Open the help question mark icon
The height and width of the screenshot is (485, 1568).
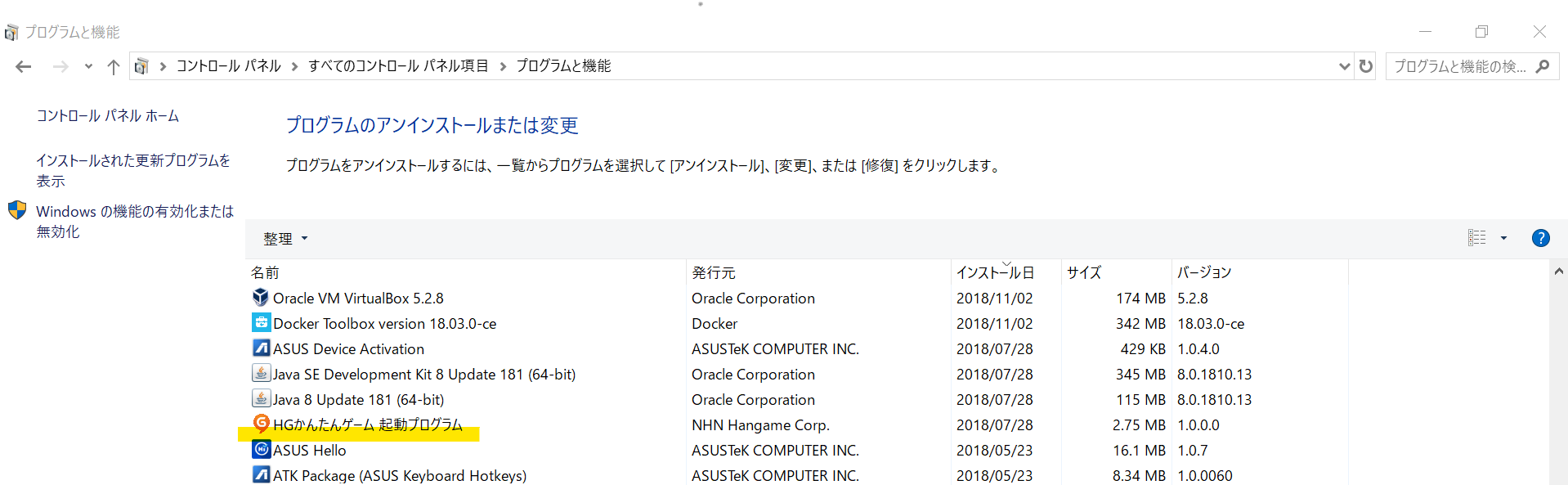[x=1540, y=238]
